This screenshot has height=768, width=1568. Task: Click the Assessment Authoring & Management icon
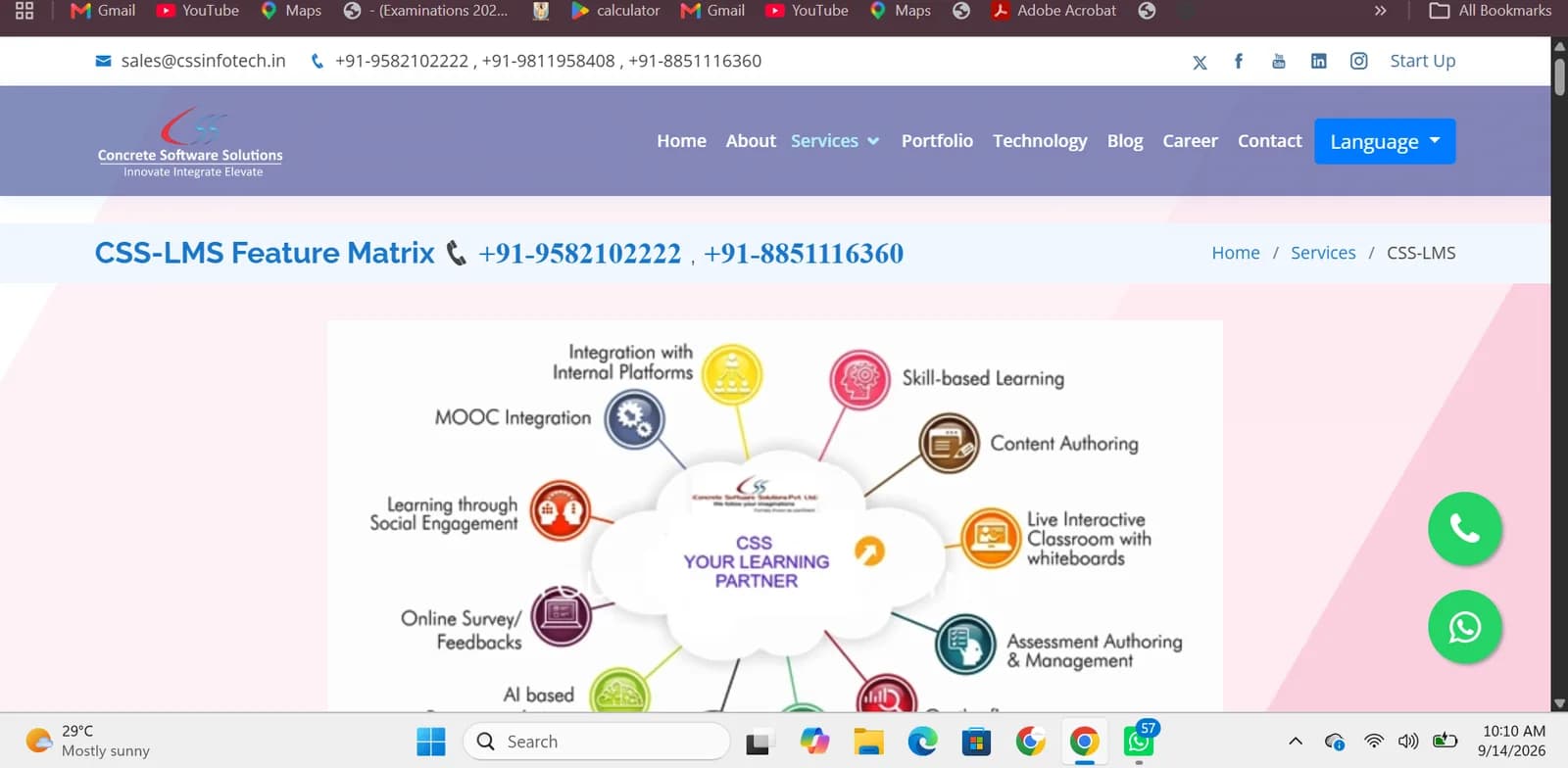(x=965, y=644)
